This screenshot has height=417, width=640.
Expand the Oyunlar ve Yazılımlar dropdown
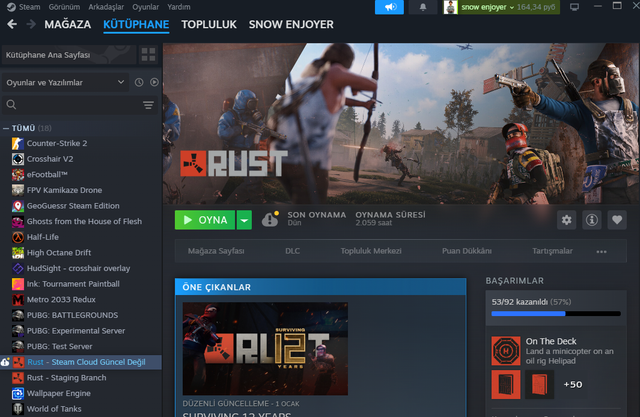(x=65, y=82)
